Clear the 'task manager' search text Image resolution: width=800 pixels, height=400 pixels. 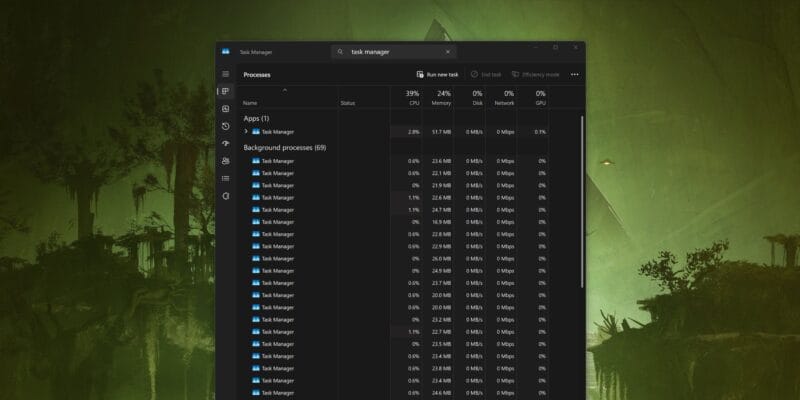pos(448,52)
